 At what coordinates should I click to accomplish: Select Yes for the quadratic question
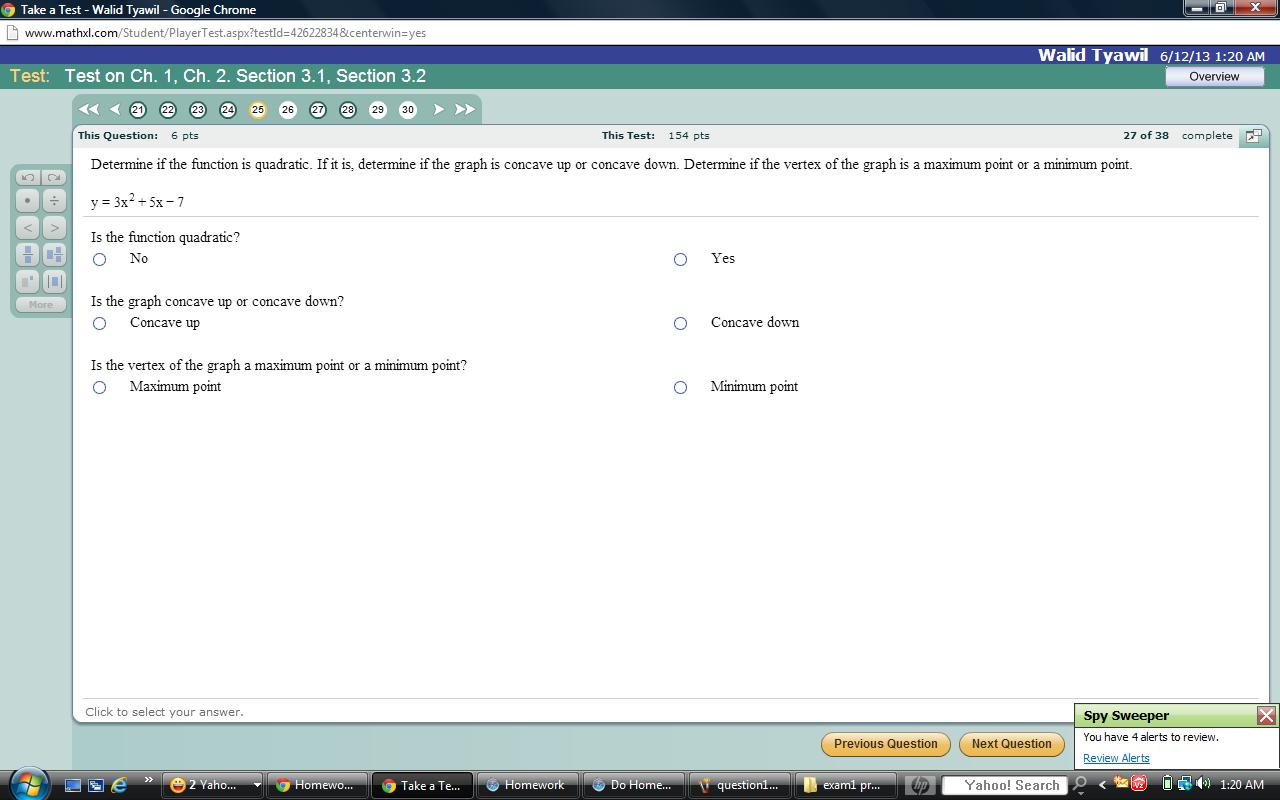coord(680,259)
